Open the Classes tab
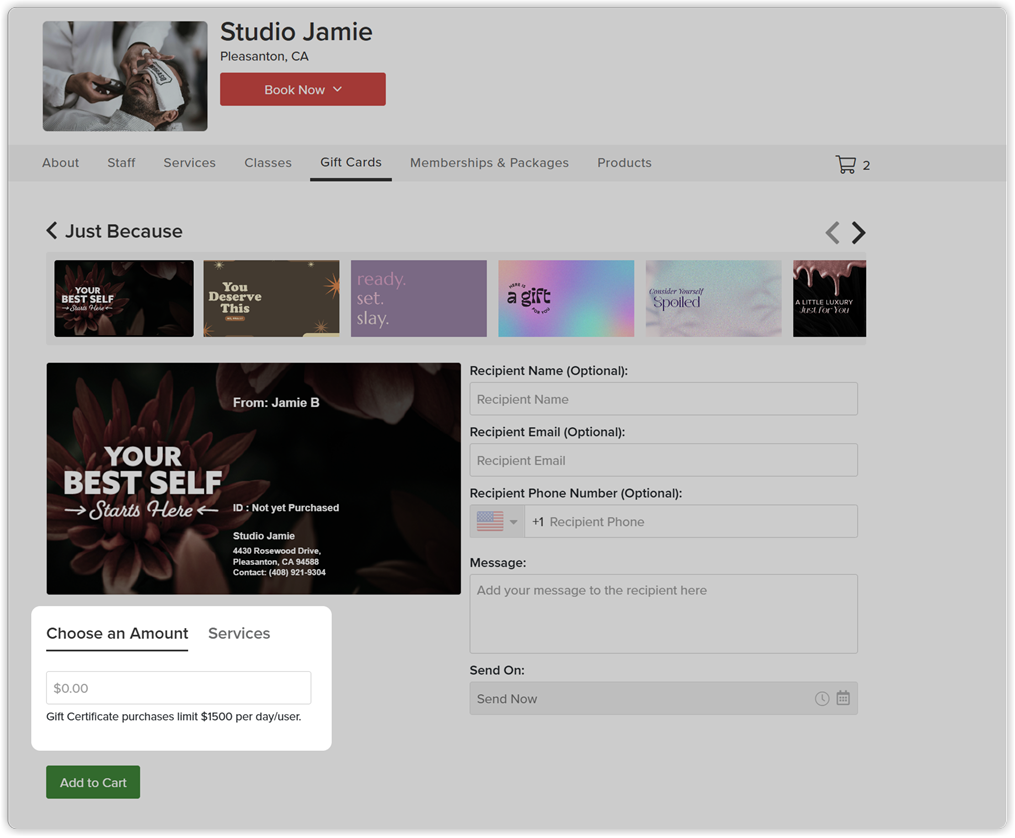 pyautogui.click(x=268, y=162)
